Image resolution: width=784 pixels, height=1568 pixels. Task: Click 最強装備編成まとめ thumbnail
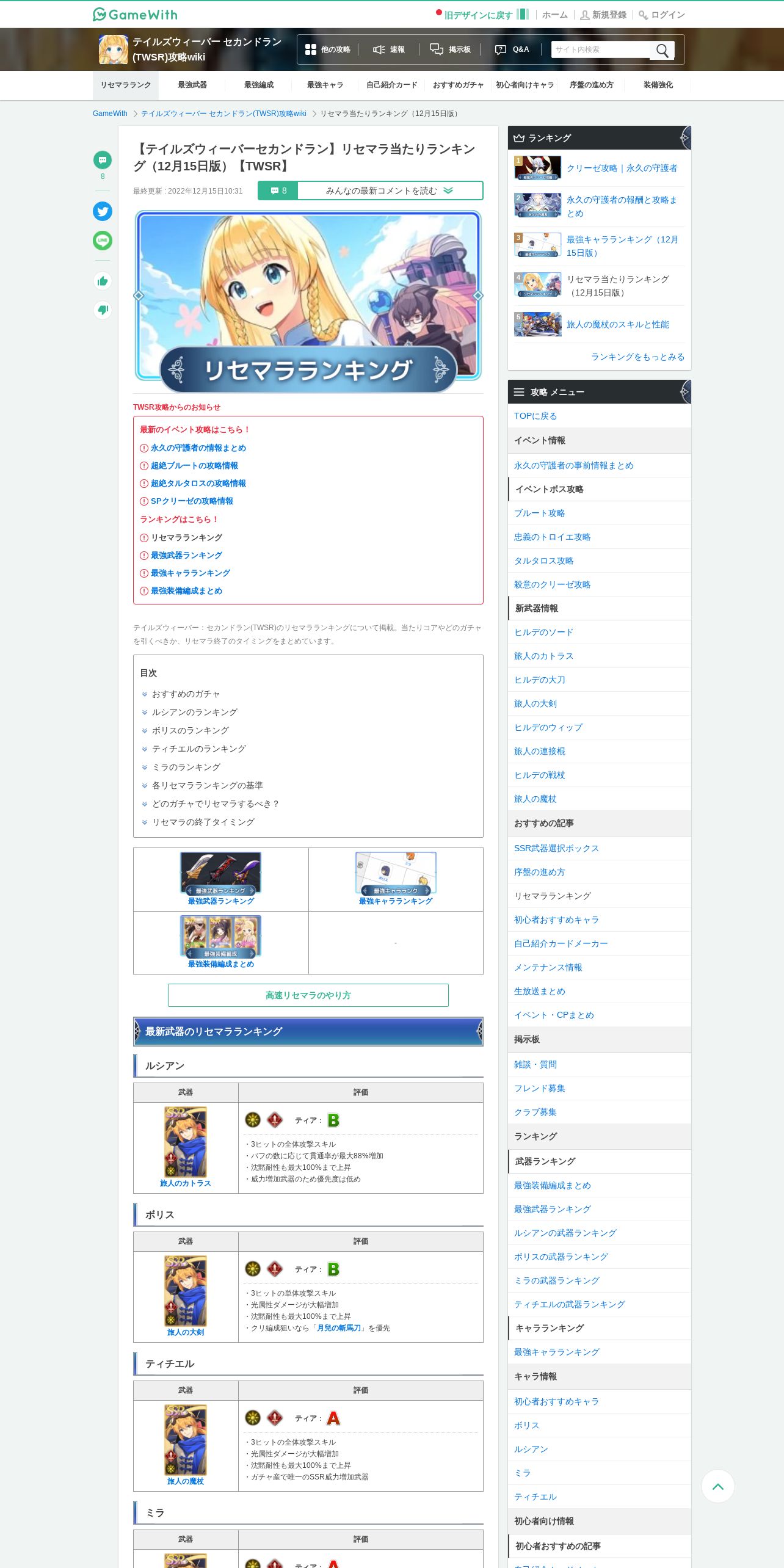click(220, 936)
